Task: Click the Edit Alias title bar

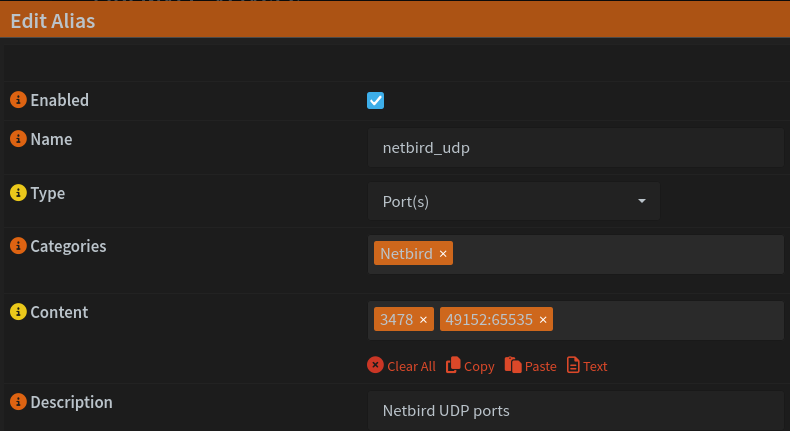Action: click(x=395, y=20)
